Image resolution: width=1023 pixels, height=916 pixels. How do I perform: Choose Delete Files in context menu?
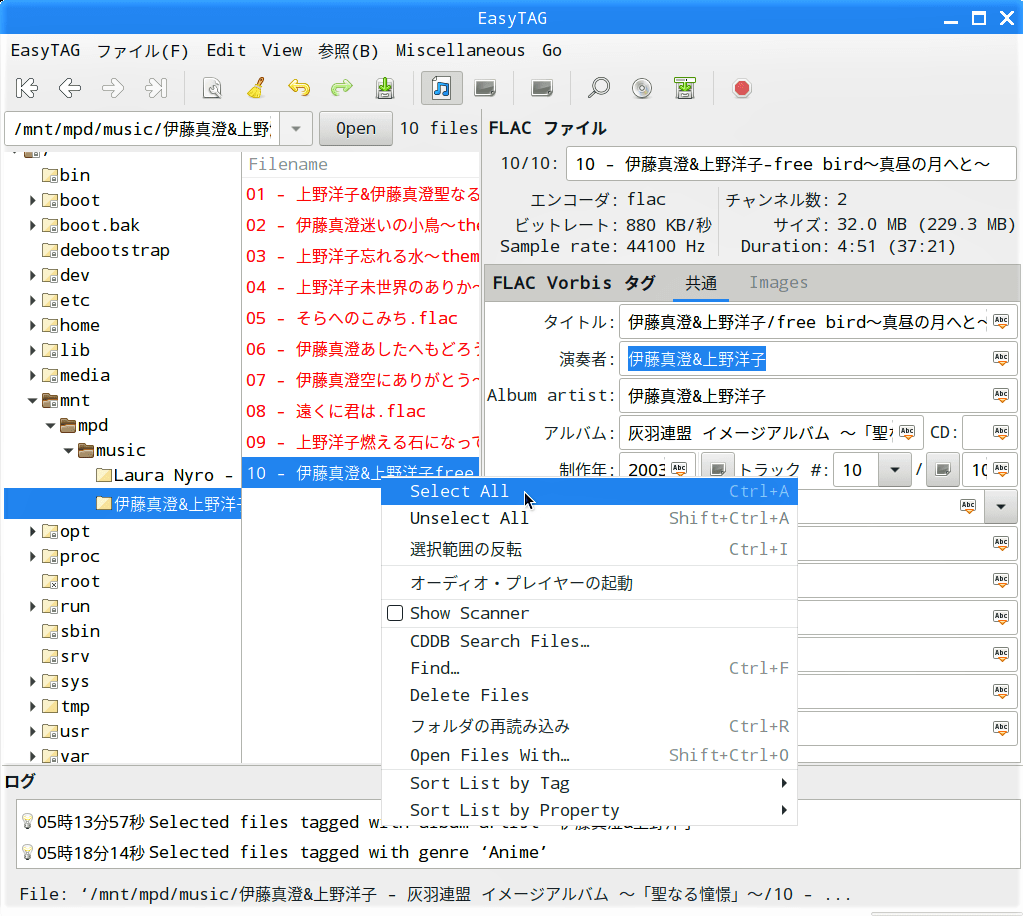(x=589, y=695)
